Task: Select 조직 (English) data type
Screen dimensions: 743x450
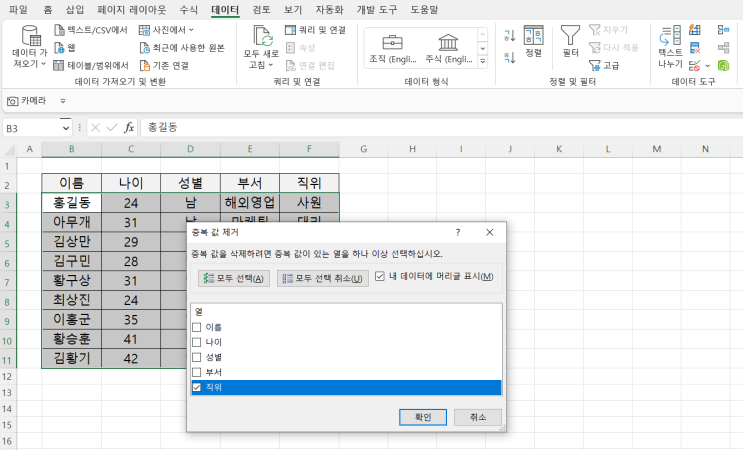Action: coord(393,48)
